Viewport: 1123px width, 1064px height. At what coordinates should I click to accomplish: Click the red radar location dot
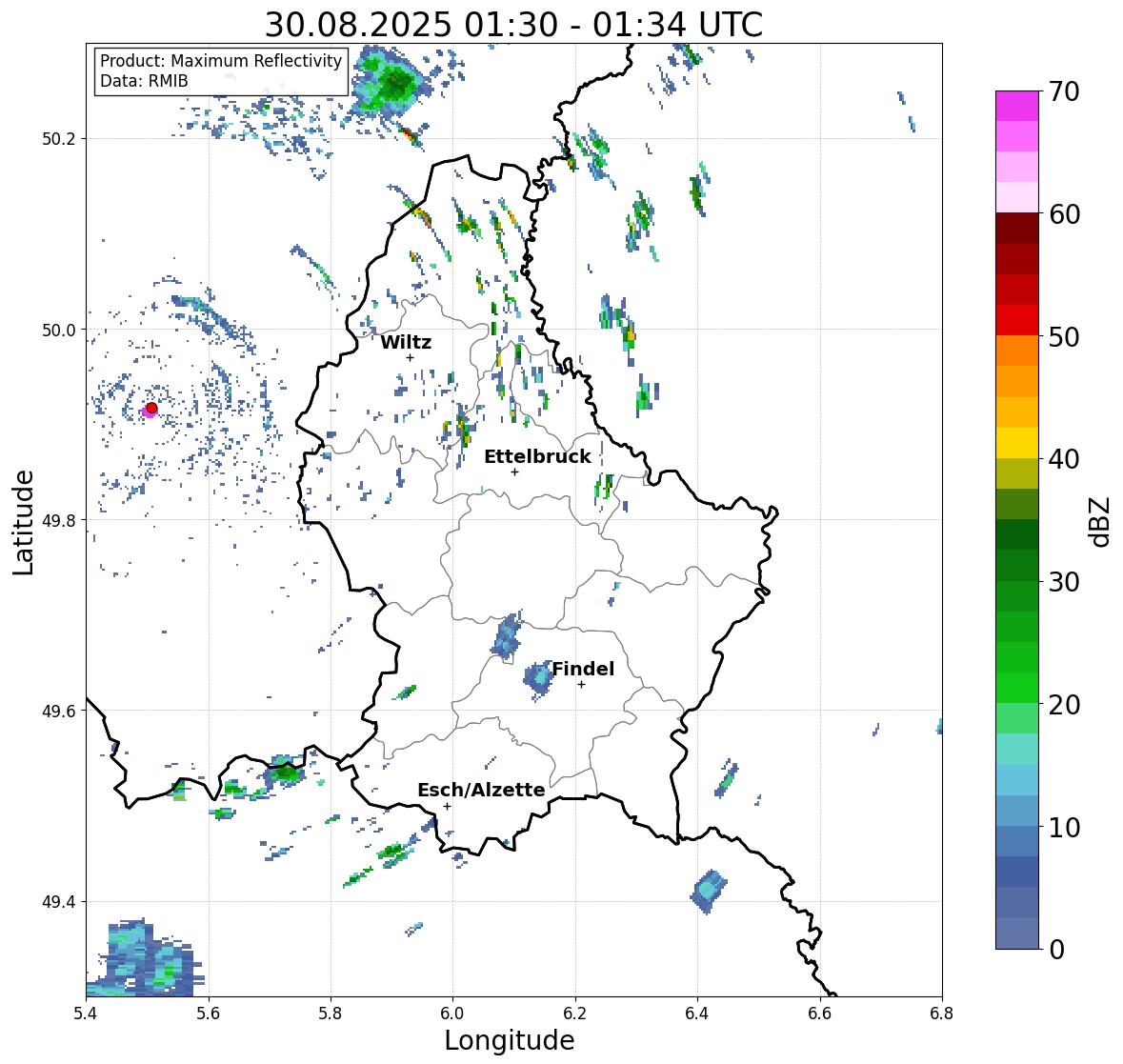click(x=151, y=408)
